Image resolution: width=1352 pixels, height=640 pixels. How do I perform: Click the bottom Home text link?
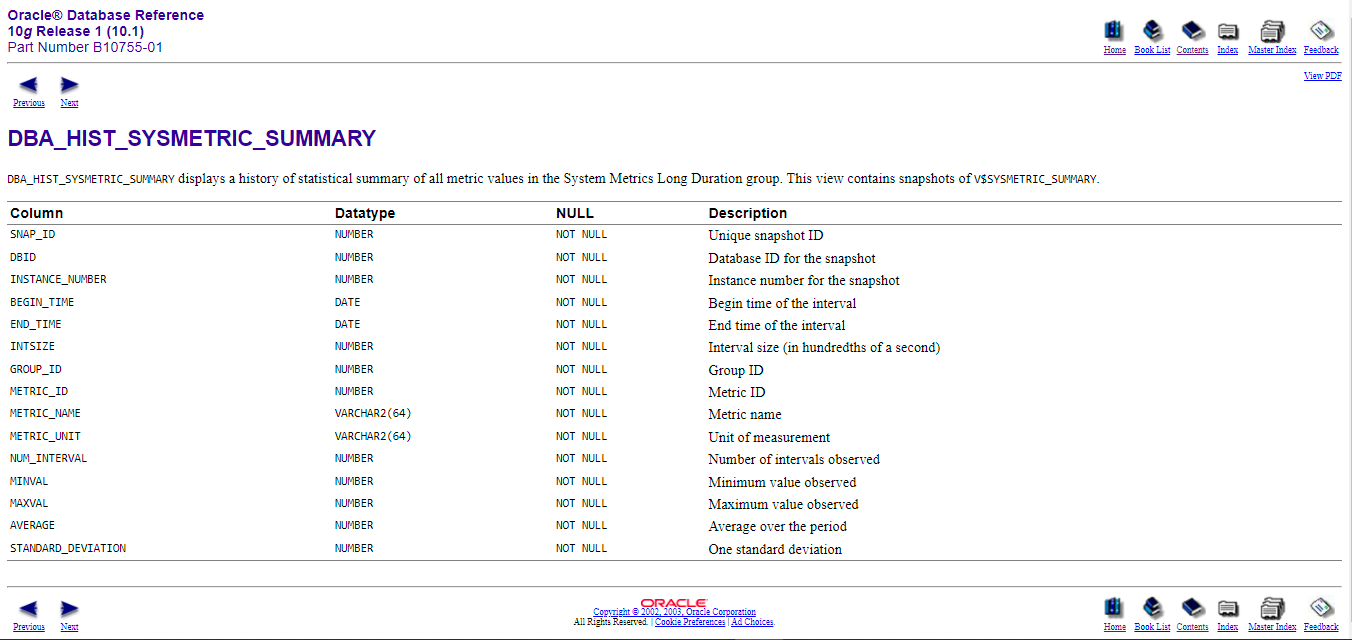pos(1115,627)
